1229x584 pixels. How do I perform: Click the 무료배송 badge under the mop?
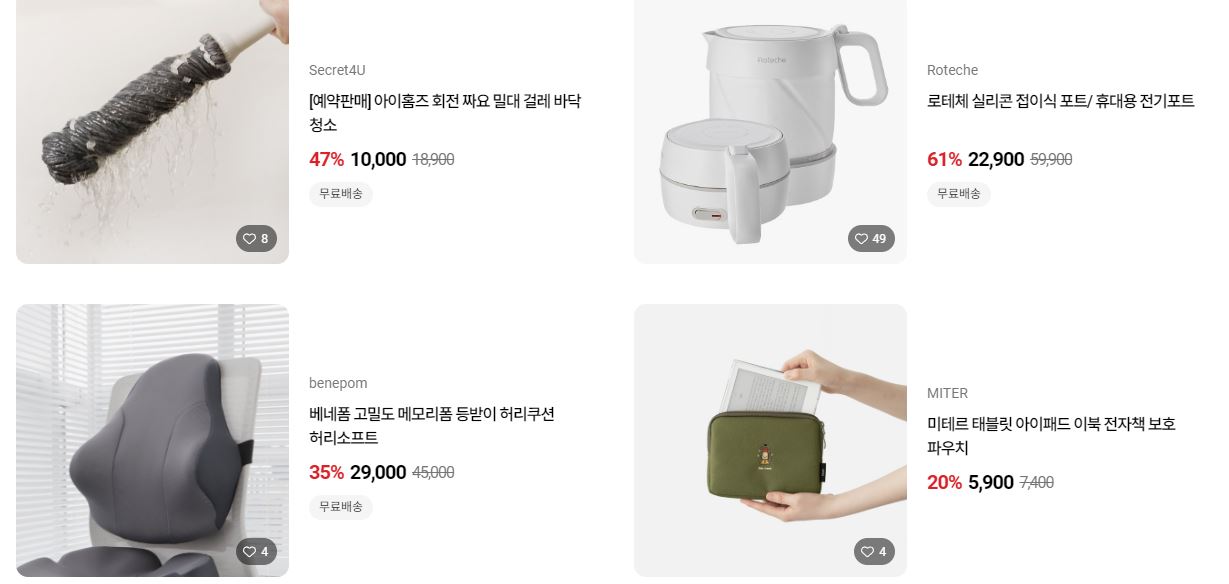[341, 194]
